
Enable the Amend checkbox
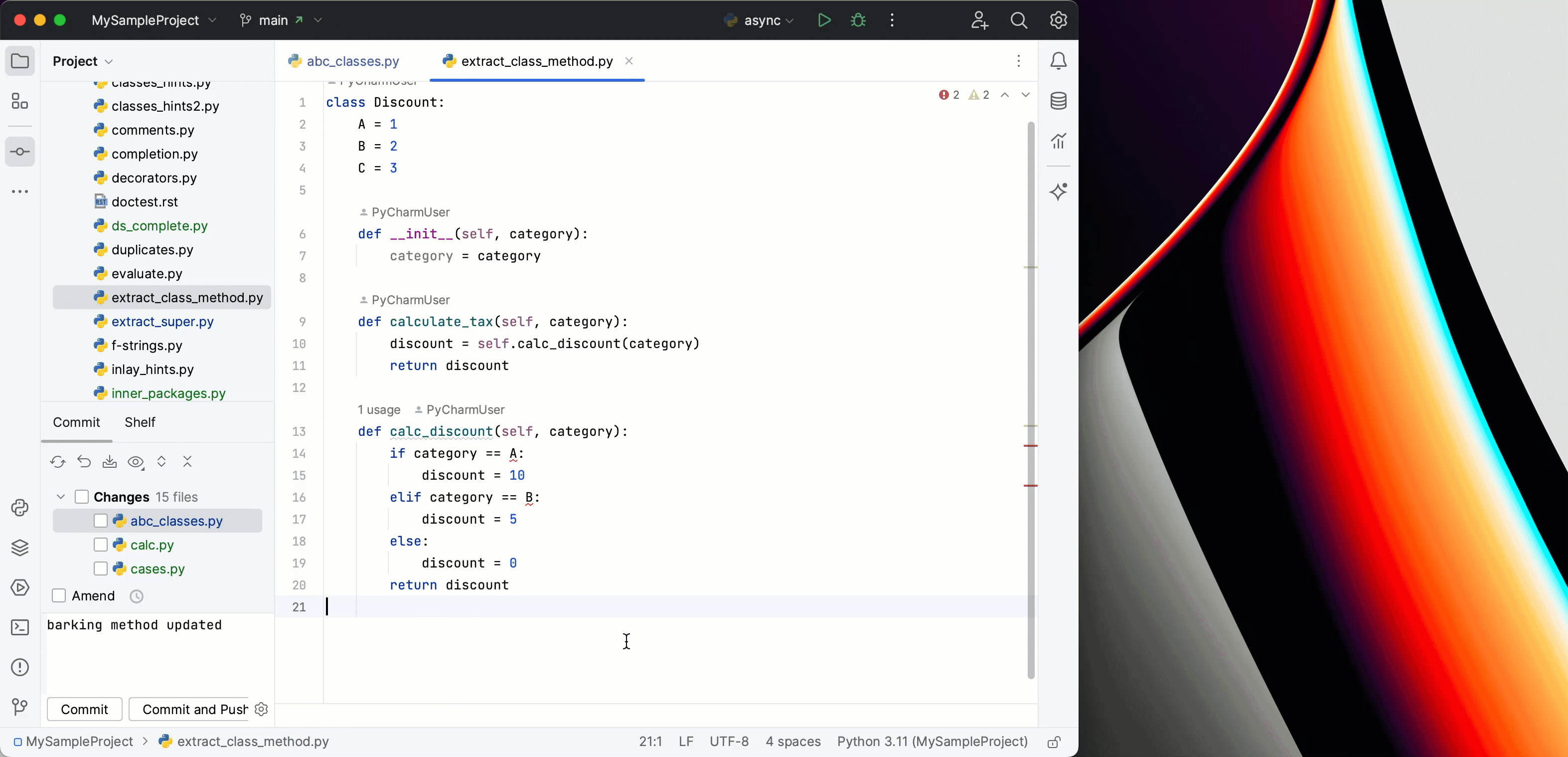59,595
